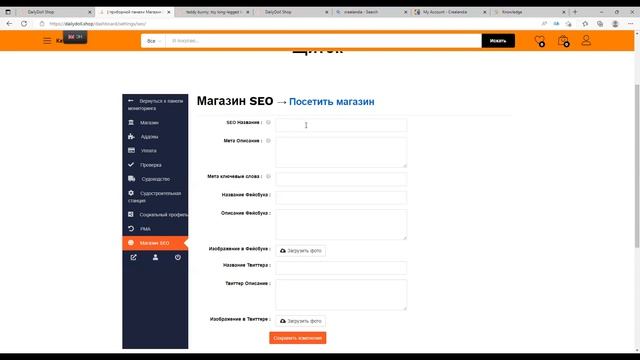Focus the 'Название Твиттера' input field
The width and height of the screenshot is (640, 360).
[341, 268]
